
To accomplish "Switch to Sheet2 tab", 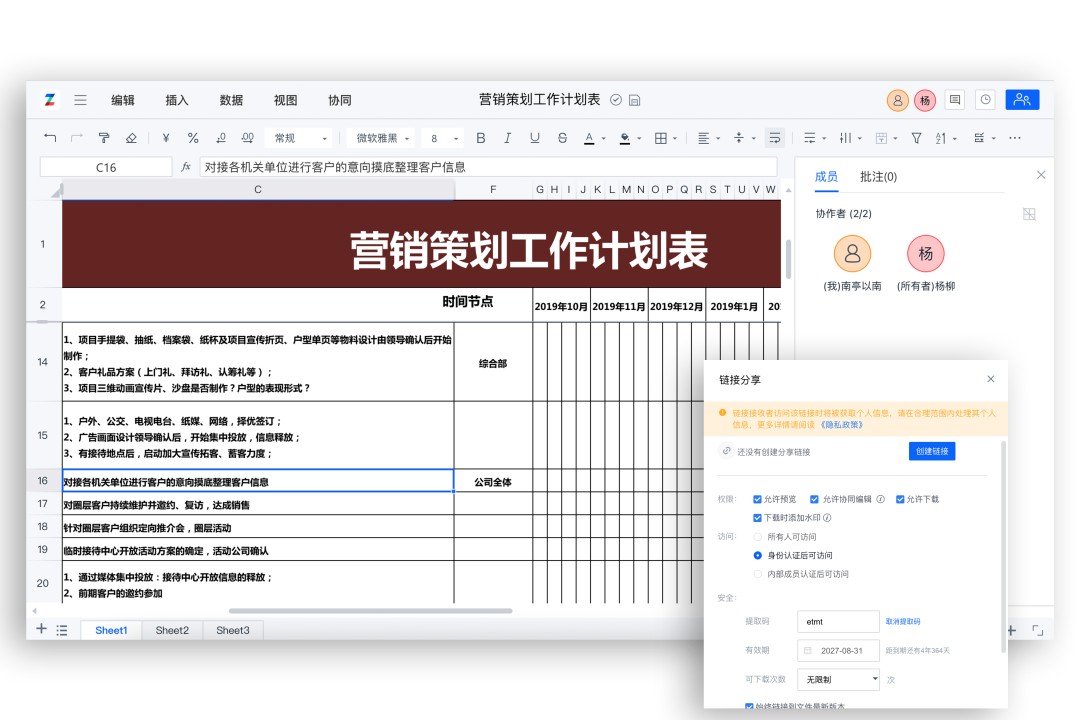I will pyautogui.click(x=172, y=630).
